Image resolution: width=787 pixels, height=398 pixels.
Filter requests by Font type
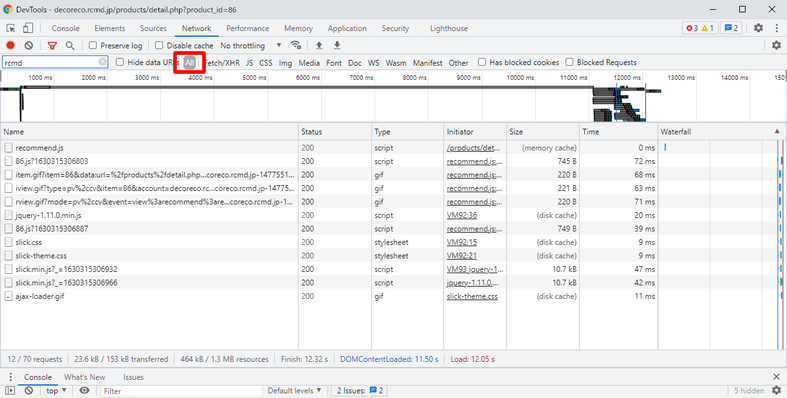[x=334, y=63]
